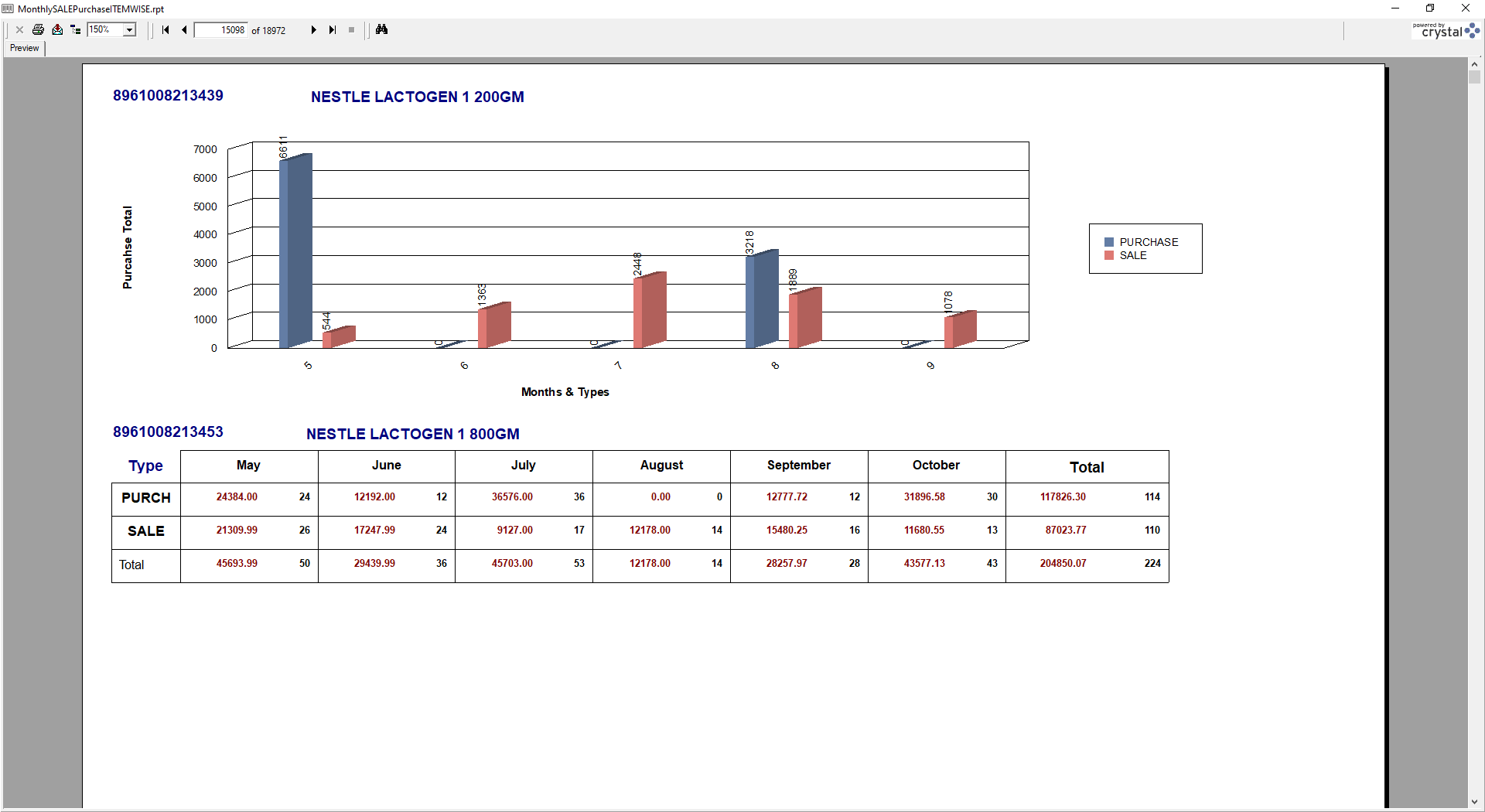Click the July purchase amount 36576.00
The image size is (1485, 812).
coord(512,497)
